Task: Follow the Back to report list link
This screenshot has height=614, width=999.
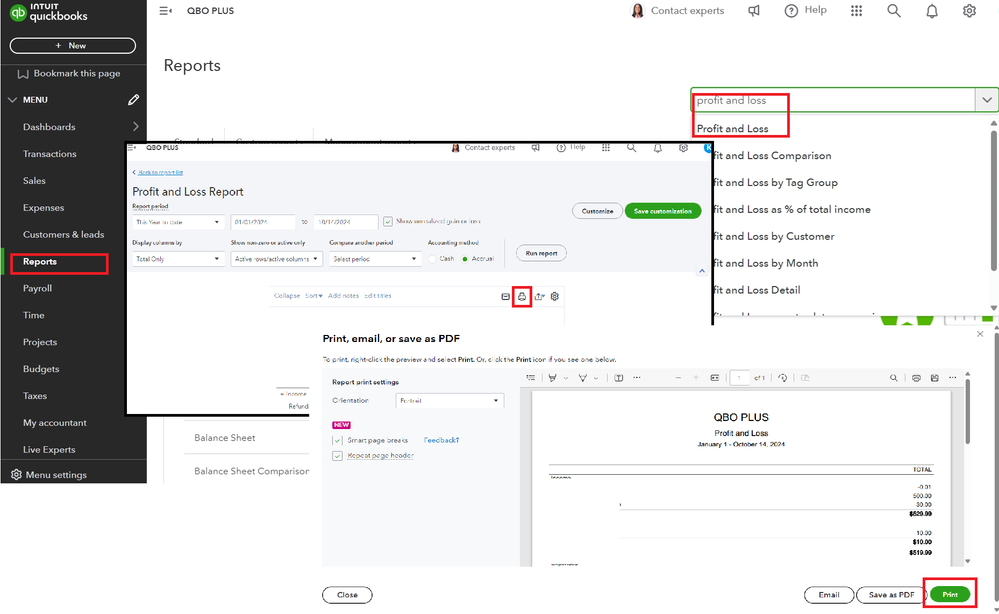Action: tap(161, 173)
